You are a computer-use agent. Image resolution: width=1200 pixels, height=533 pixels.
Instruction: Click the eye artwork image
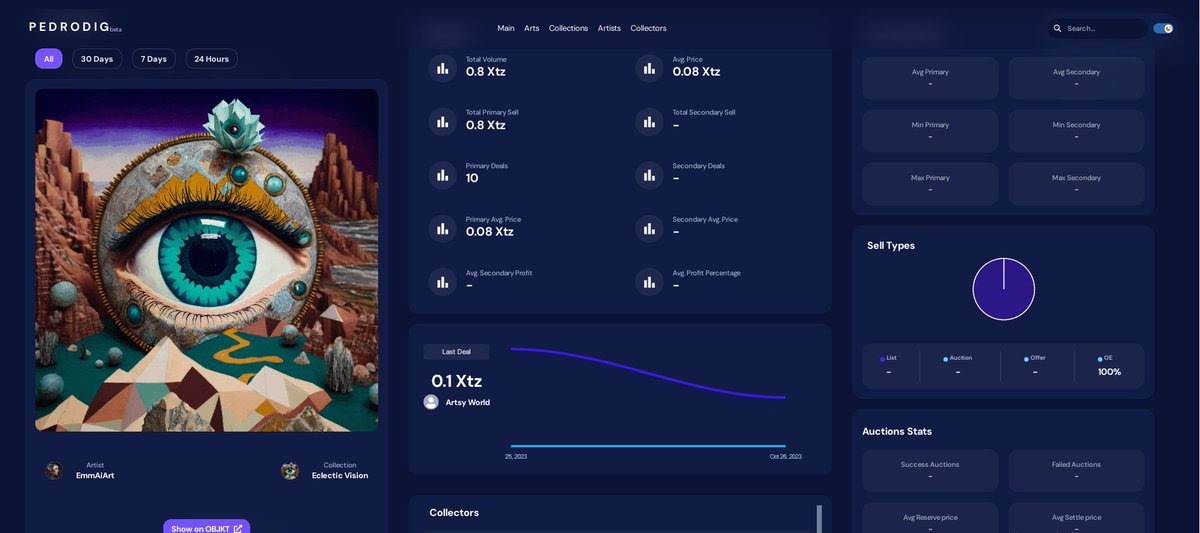pyautogui.click(x=207, y=260)
